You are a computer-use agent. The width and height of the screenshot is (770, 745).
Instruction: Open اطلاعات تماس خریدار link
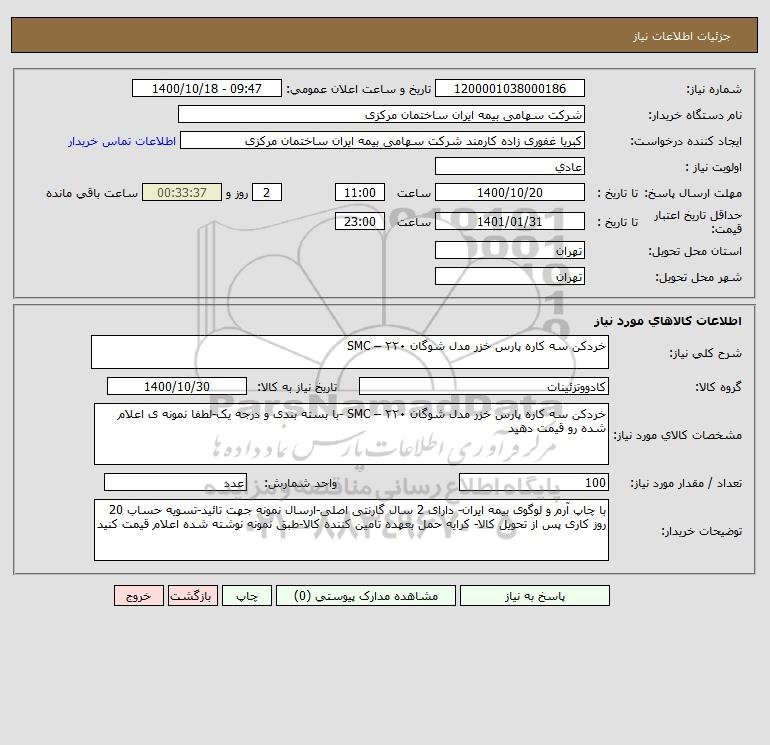[x=122, y=141]
